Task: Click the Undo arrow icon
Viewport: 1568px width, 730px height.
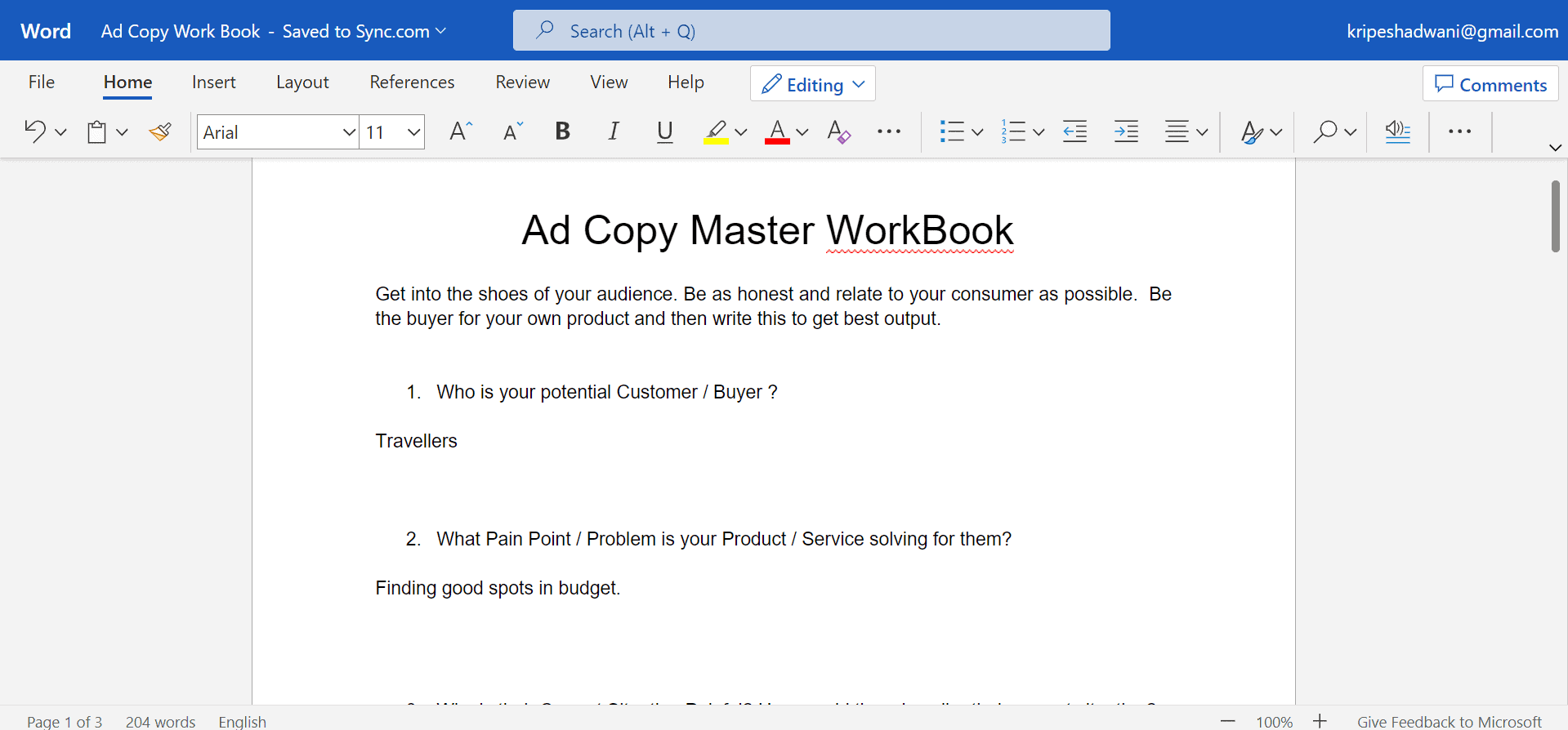Action: click(x=35, y=131)
